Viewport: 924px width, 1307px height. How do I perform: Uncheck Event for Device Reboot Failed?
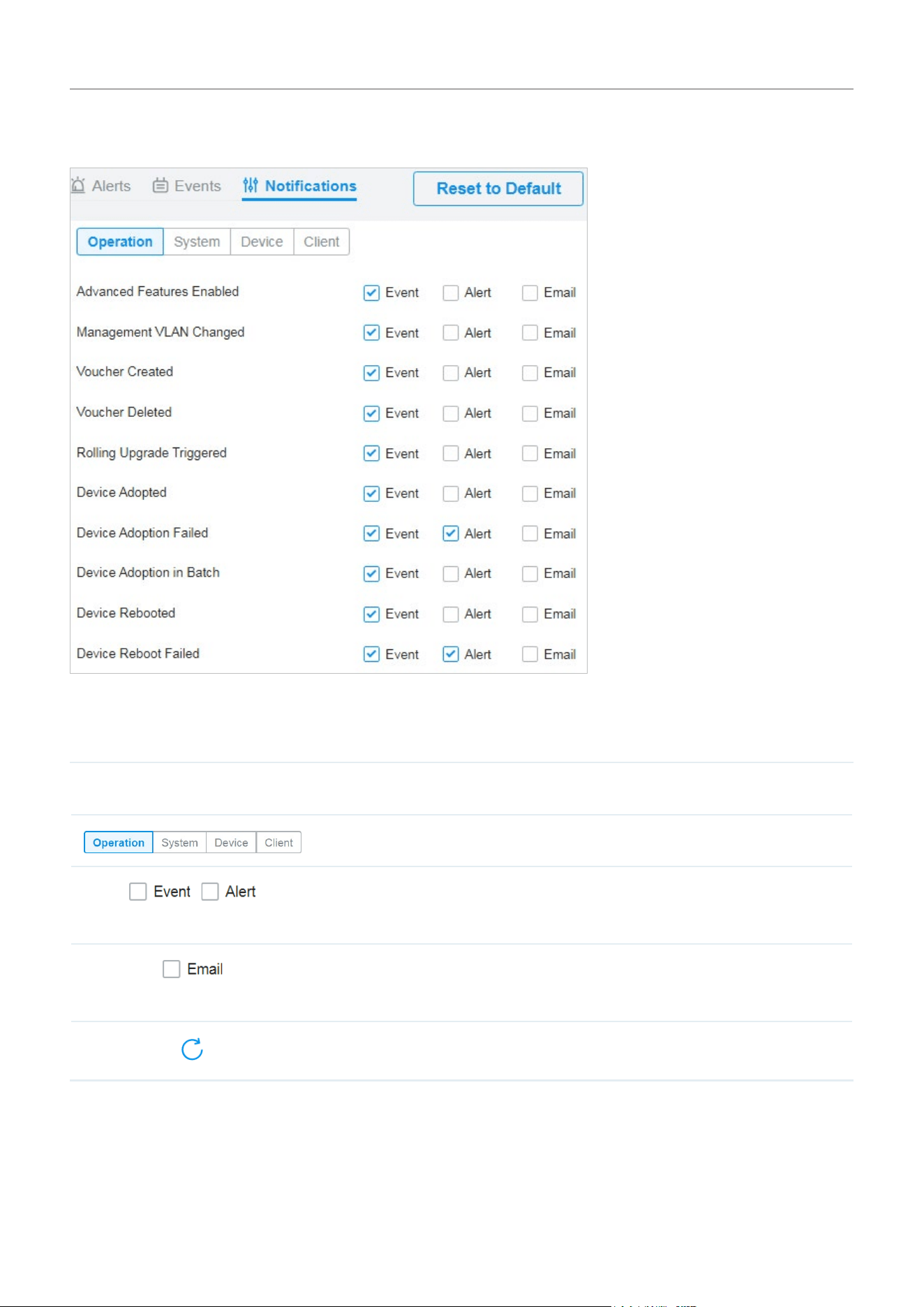coord(371,654)
